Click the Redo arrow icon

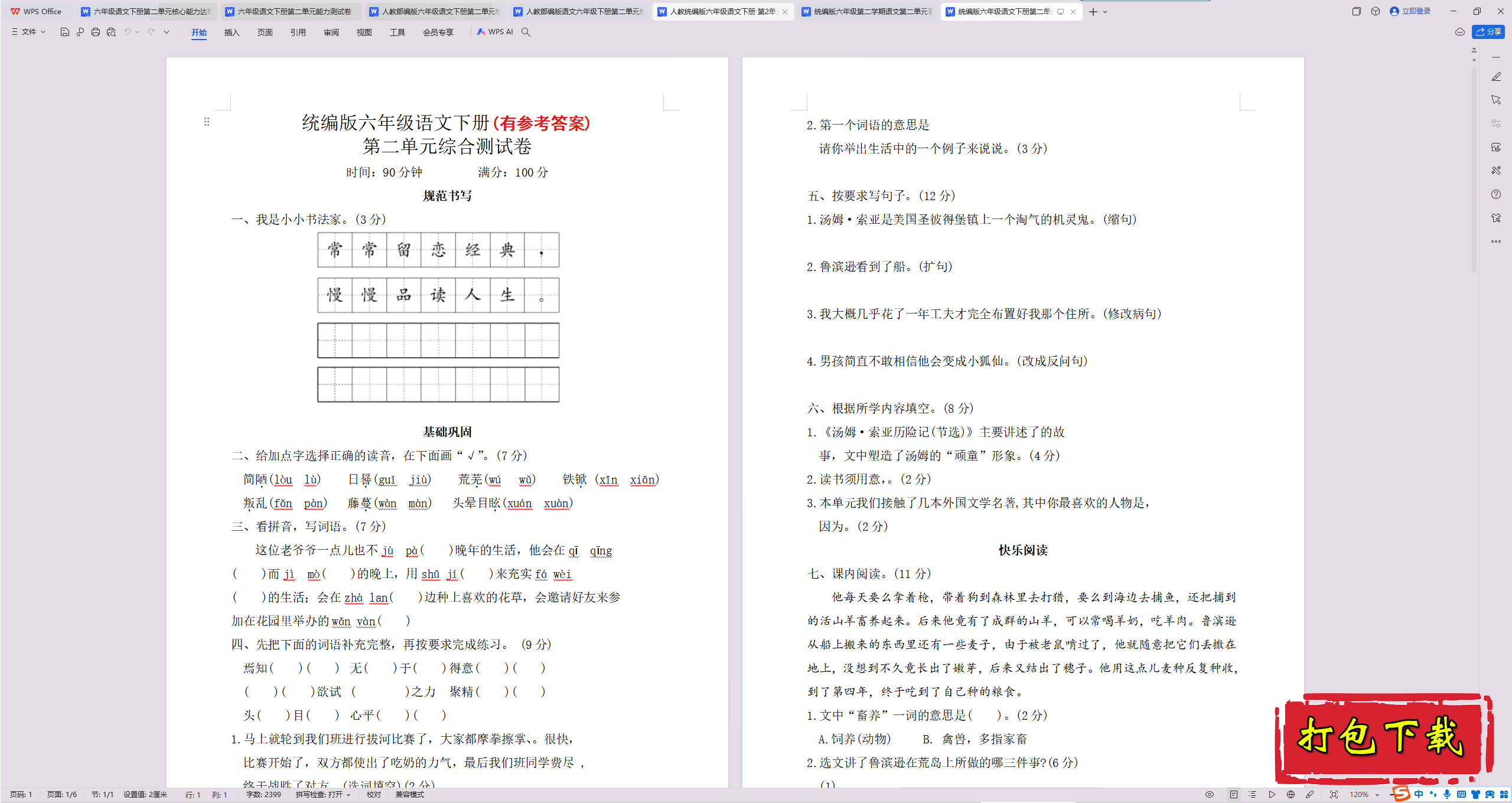(x=151, y=32)
